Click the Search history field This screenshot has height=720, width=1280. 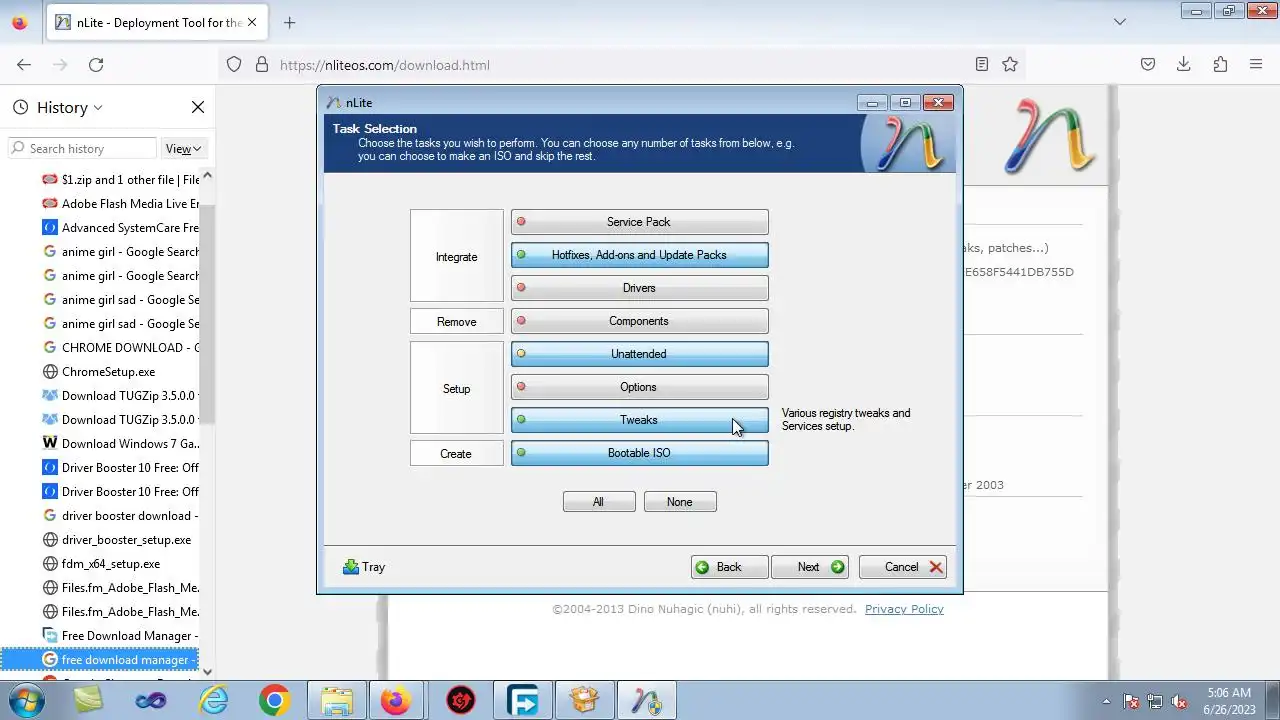click(82, 148)
